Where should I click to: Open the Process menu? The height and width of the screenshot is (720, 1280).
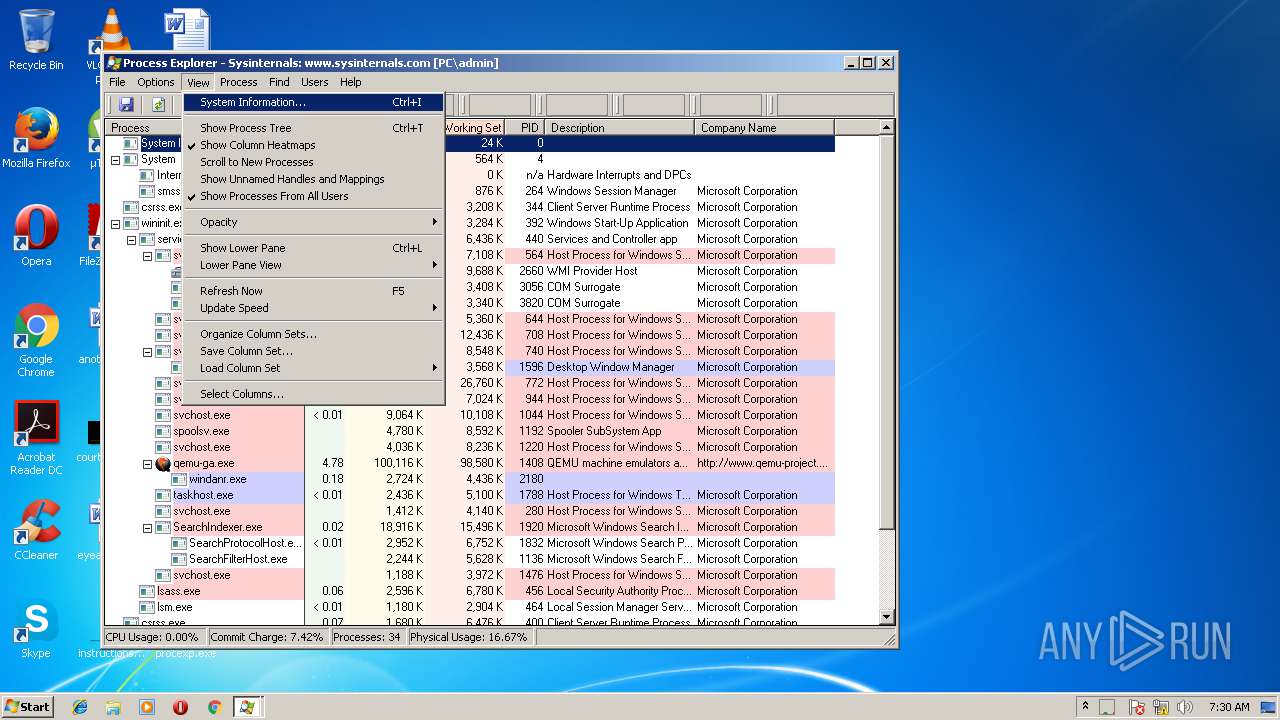238,82
